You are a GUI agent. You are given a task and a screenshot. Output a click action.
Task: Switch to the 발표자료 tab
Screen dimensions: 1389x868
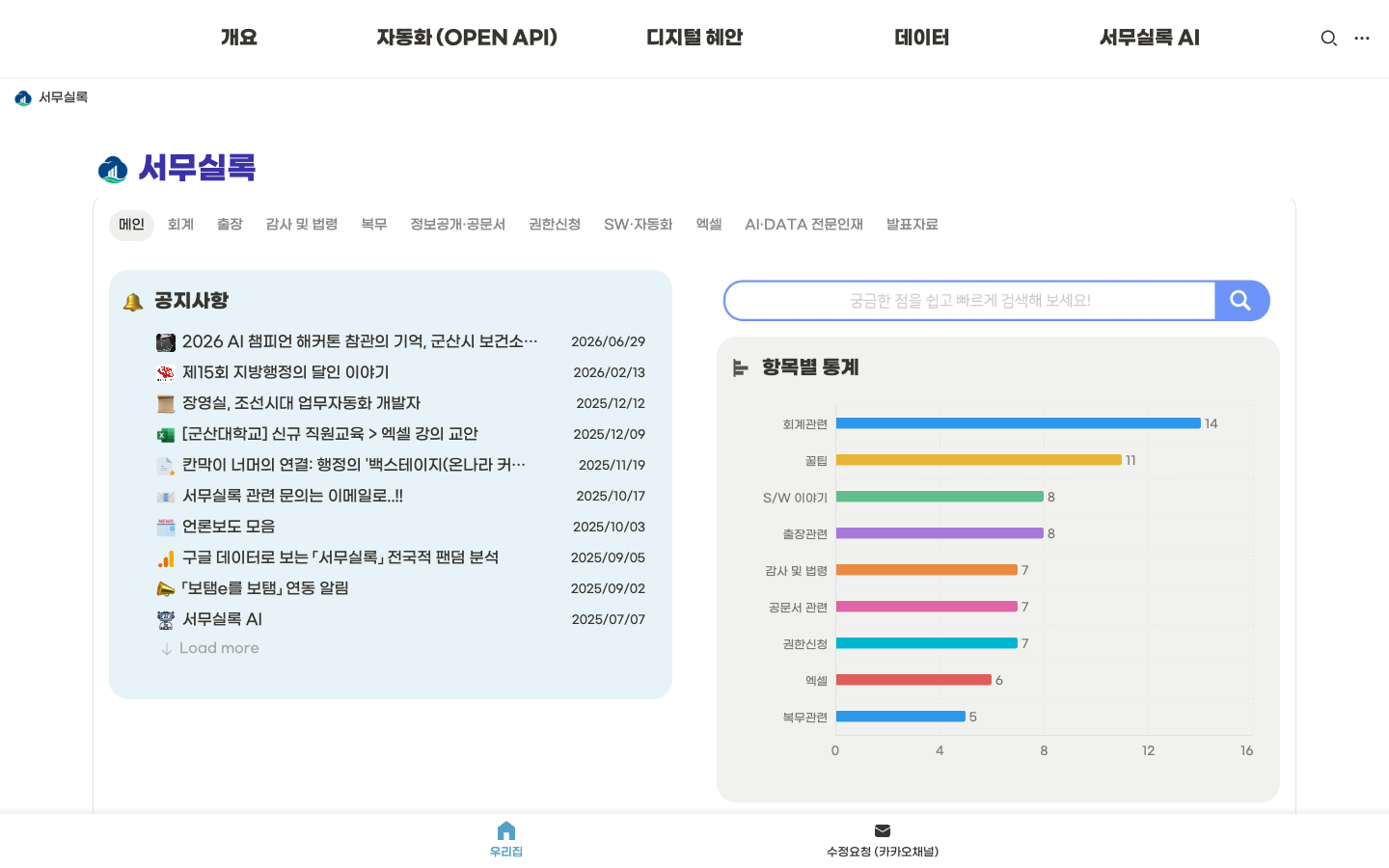912,225
